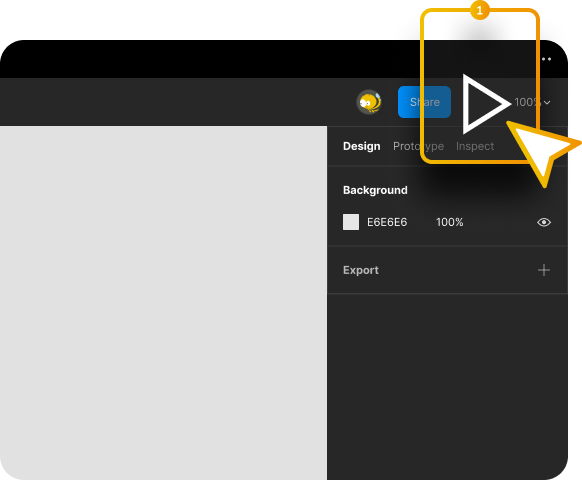Edit the background 100% opacity field
Viewport: 582px width, 480px height.
tap(449, 222)
